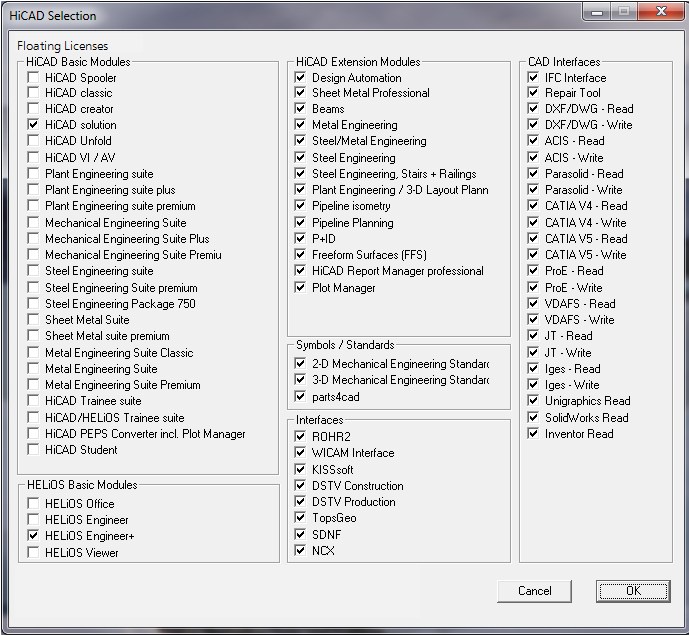Uncheck the HELiOS Engineer+ checkbox
The width and height of the screenshot is (689, 635).
point(33,536)
